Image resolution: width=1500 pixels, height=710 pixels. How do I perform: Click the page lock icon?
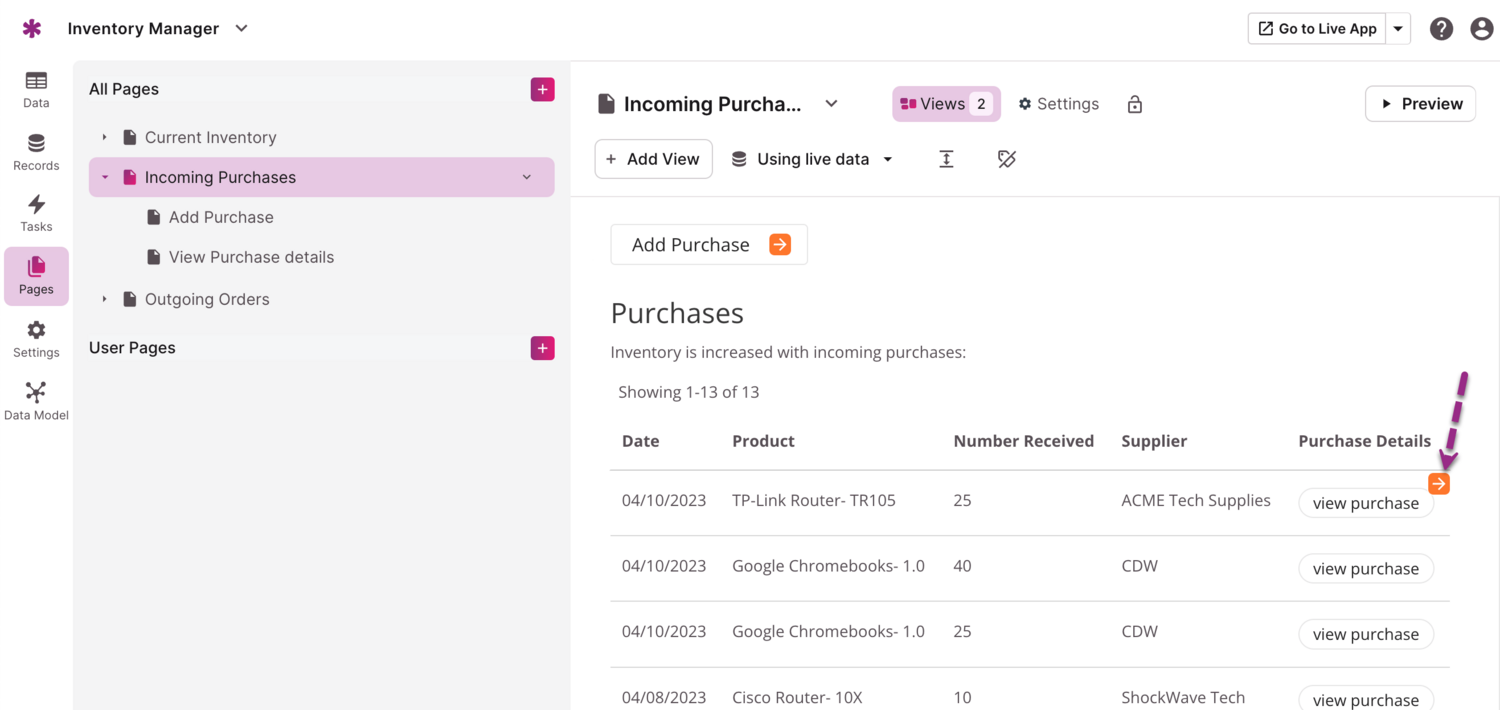pyautogui.click(x=1134, y=104)
